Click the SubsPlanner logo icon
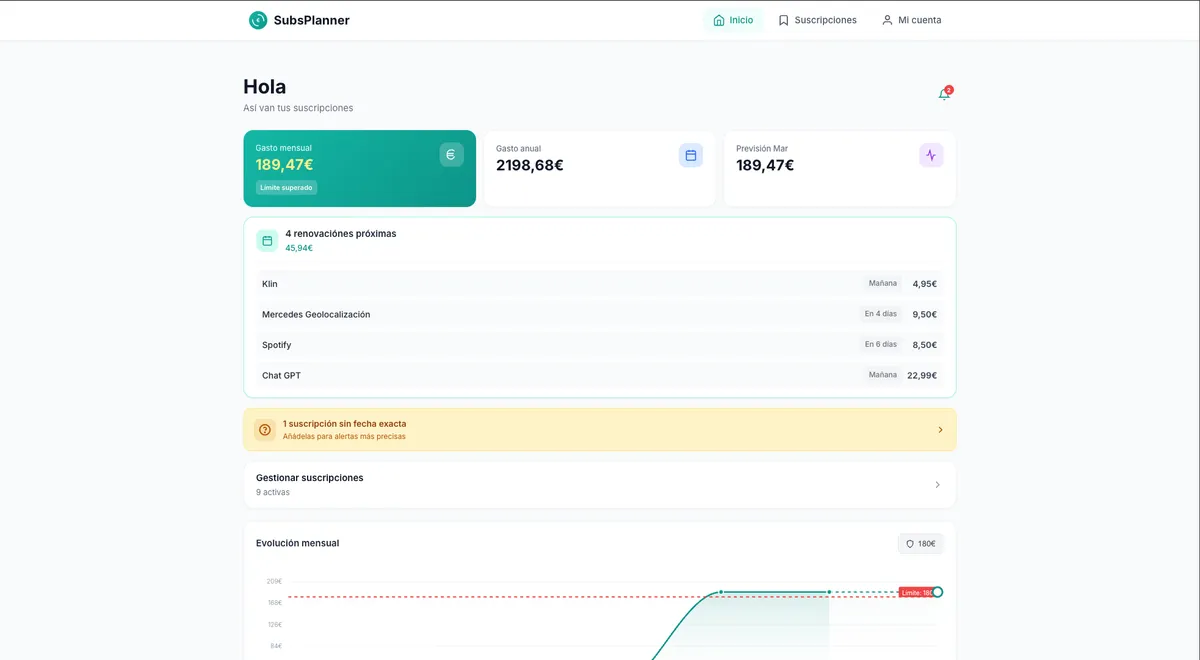The height and width of the screenshot is (660, 1200). (258, 20)
